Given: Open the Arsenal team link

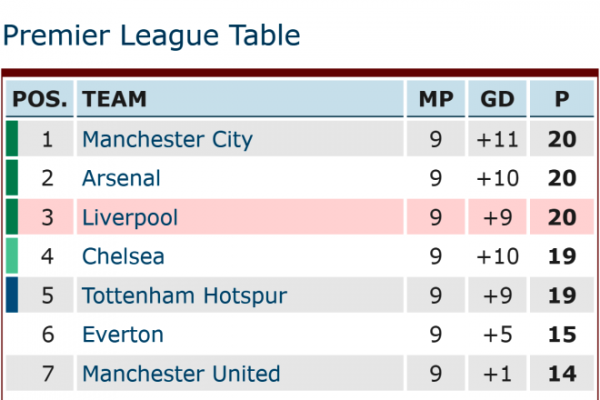Looking at the screenshot, I should tap(121, 178).
